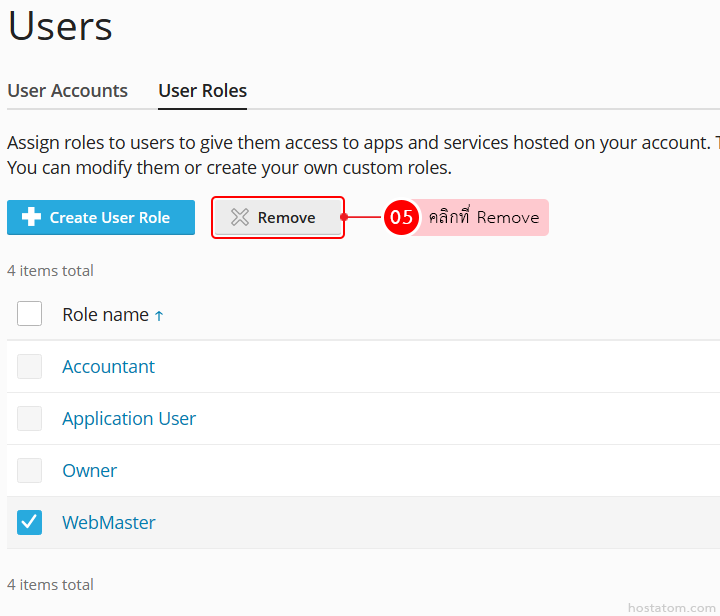
Task: Tick the select-all checkbox in the header row
Action: click(30, 314)
